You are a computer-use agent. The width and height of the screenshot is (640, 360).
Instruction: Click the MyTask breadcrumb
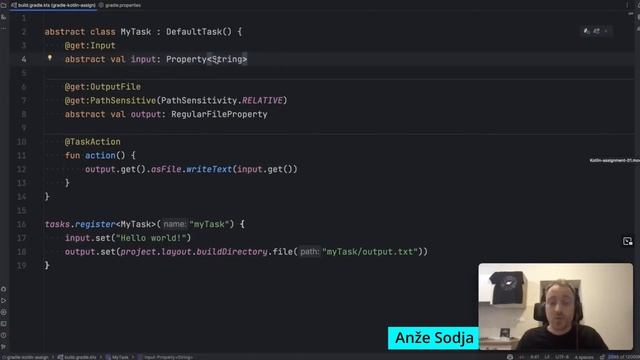[117, 357]
